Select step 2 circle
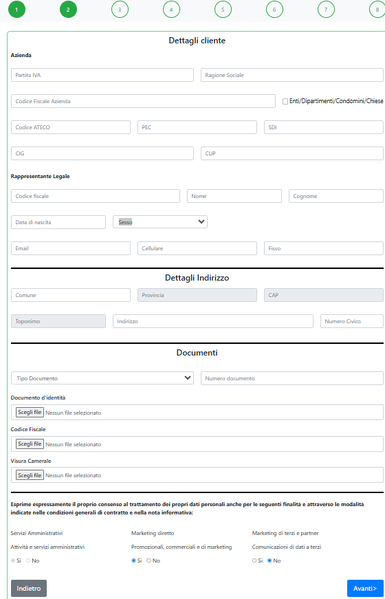The width and height of the screenshot is (385, 599). point(68,10)
